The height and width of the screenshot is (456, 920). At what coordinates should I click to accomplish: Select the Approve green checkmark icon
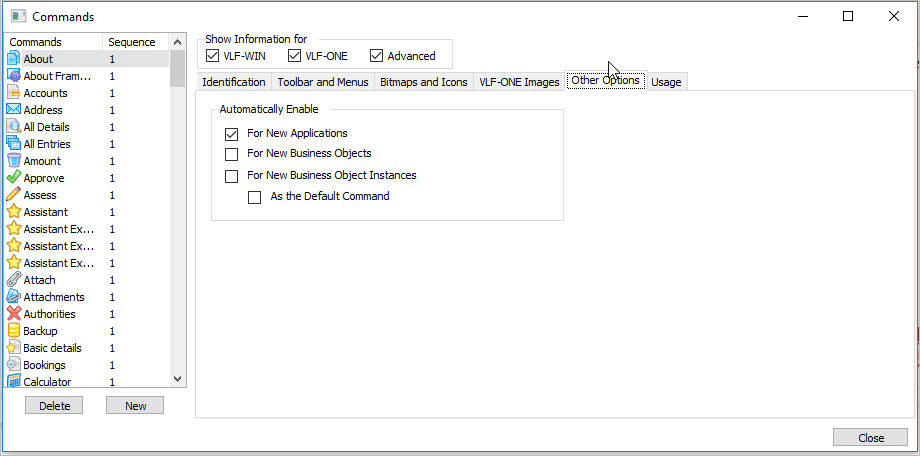[x=14, y=178]
